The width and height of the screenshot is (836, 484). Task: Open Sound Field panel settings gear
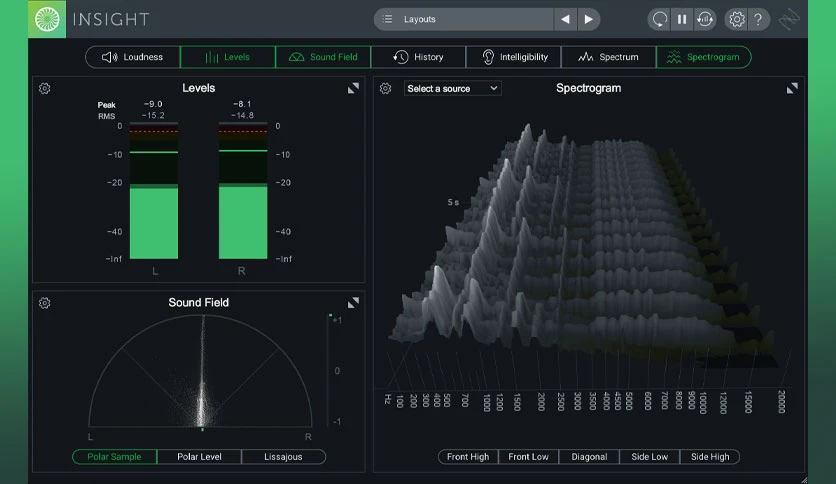pyautogui.click(x=45, y=303)
